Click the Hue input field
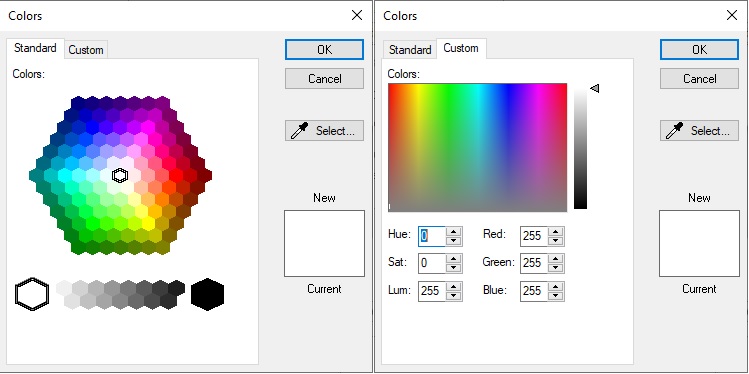 tap(432, 236)
